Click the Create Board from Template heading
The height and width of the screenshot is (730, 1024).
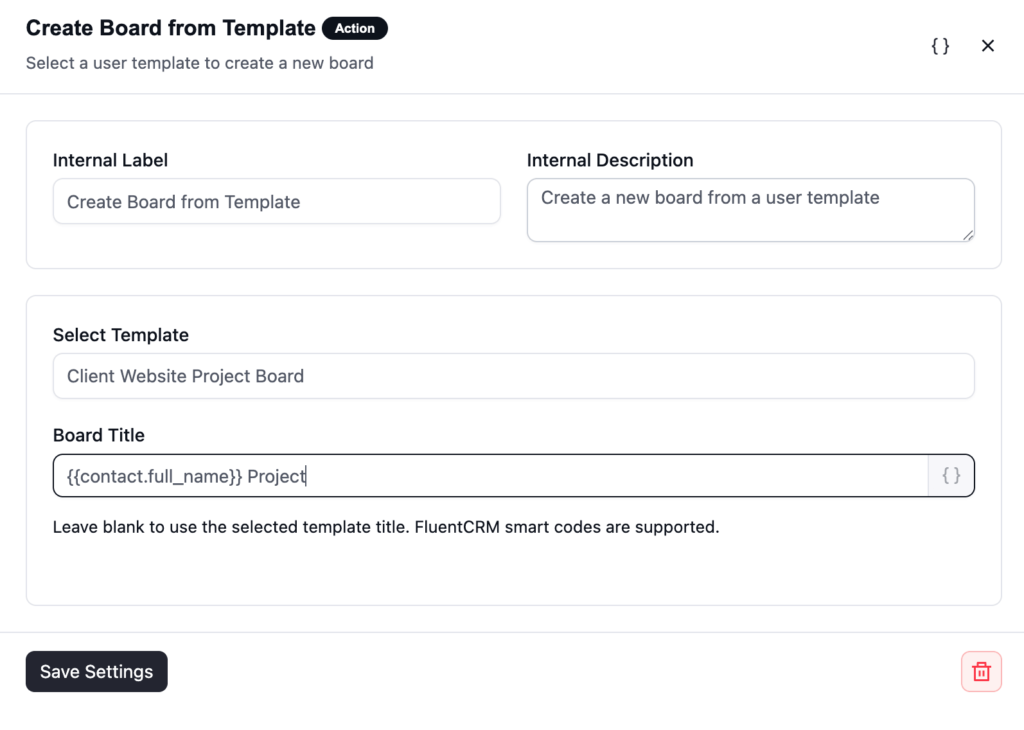click(x=170, y=28)
